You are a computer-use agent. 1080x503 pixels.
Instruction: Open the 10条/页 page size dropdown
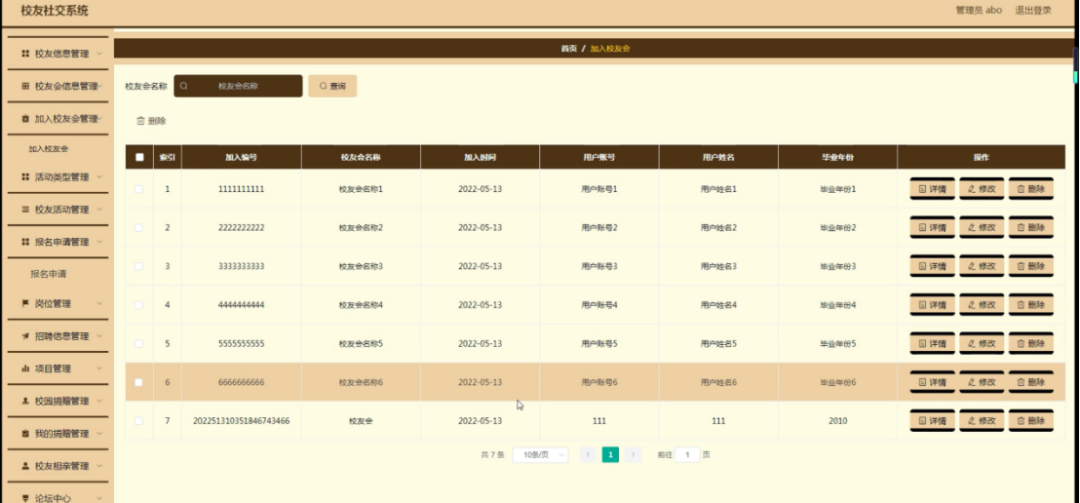point(541,455)
